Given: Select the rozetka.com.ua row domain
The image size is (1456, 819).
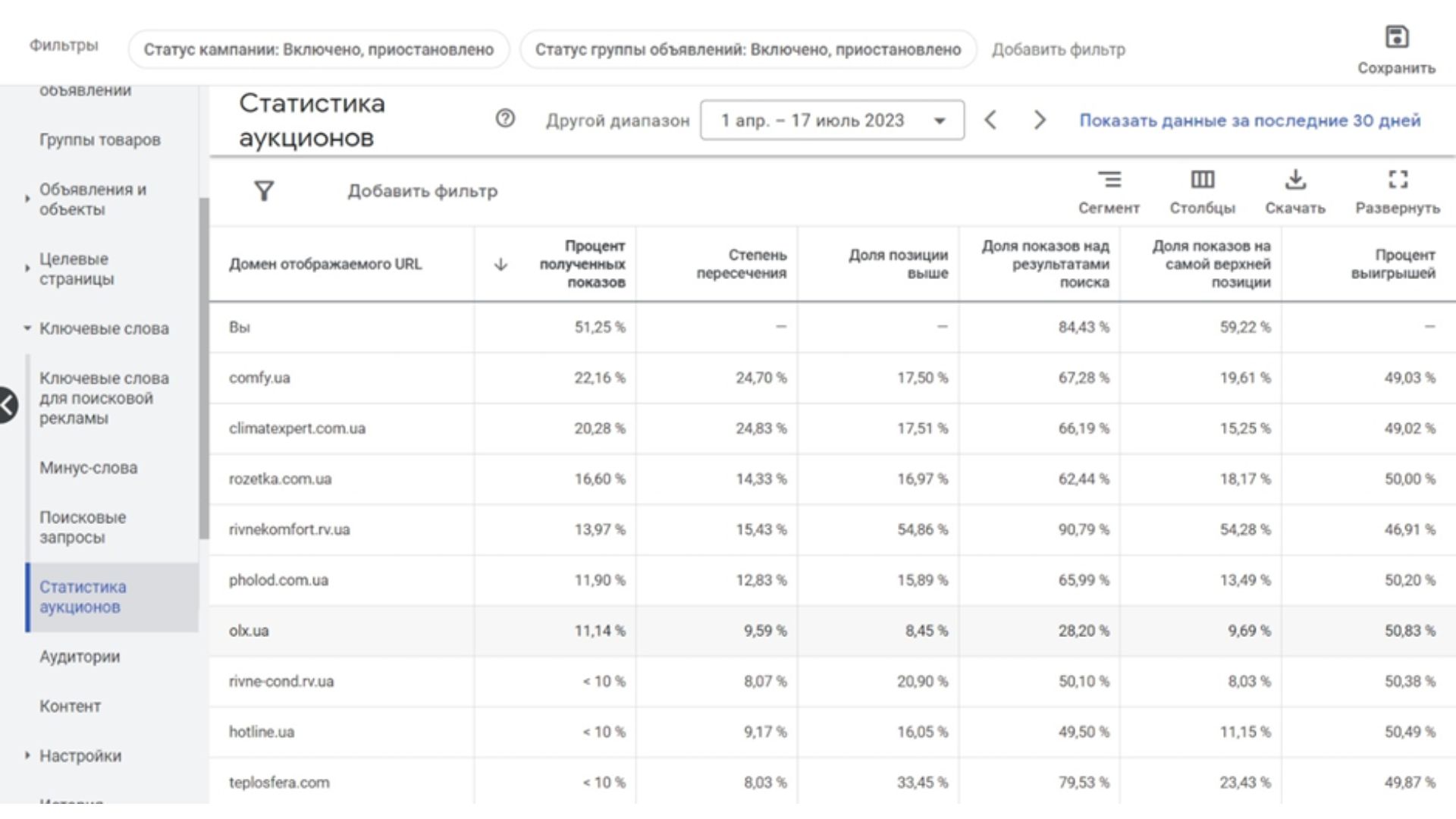Looking at the screenshot, I should (280, 479).
